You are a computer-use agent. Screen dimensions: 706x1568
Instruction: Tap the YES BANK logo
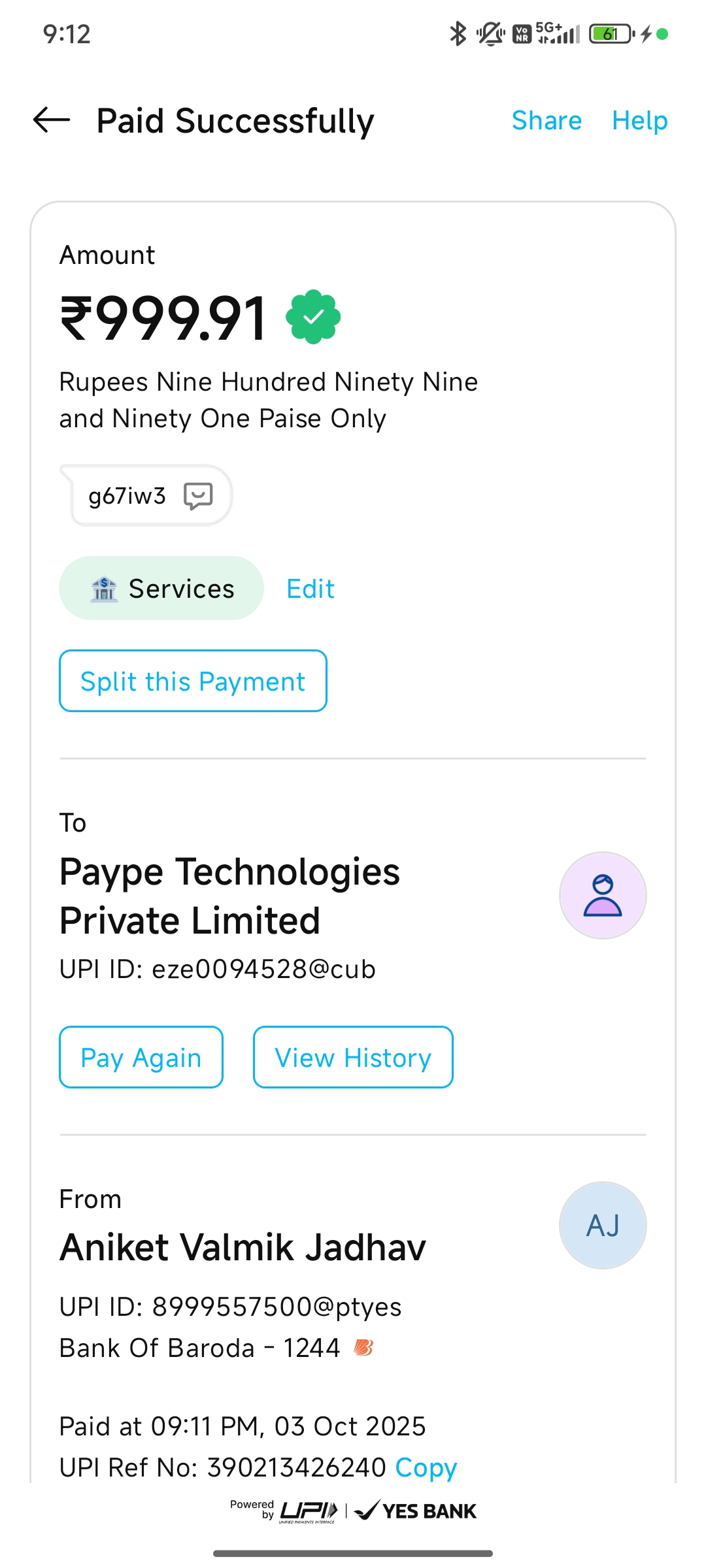click(416, 1511)
